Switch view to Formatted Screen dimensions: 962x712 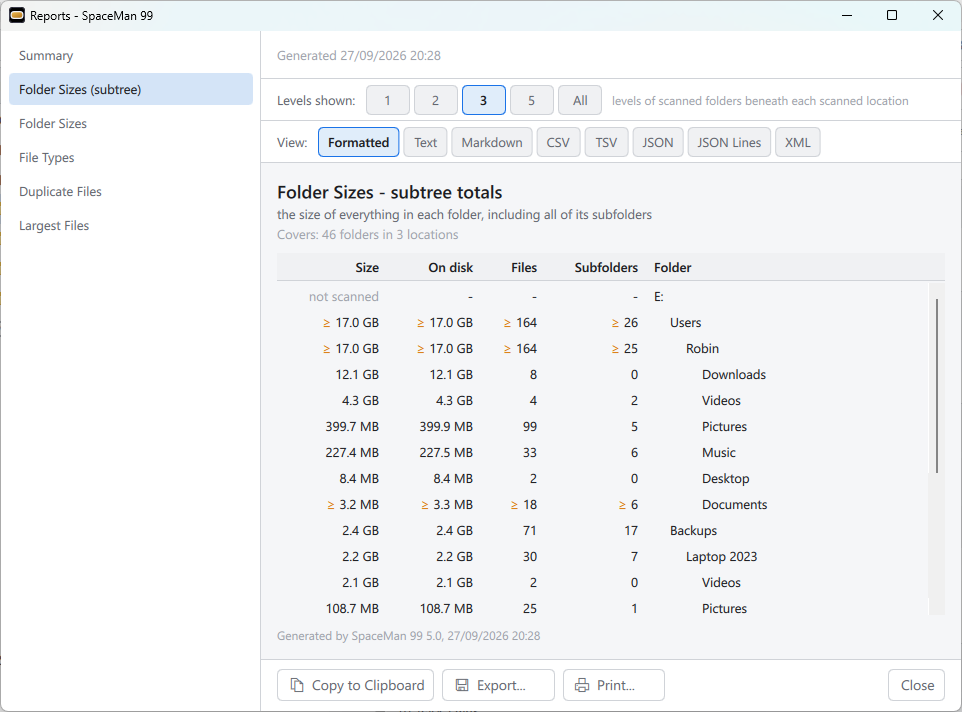[358, 142]
